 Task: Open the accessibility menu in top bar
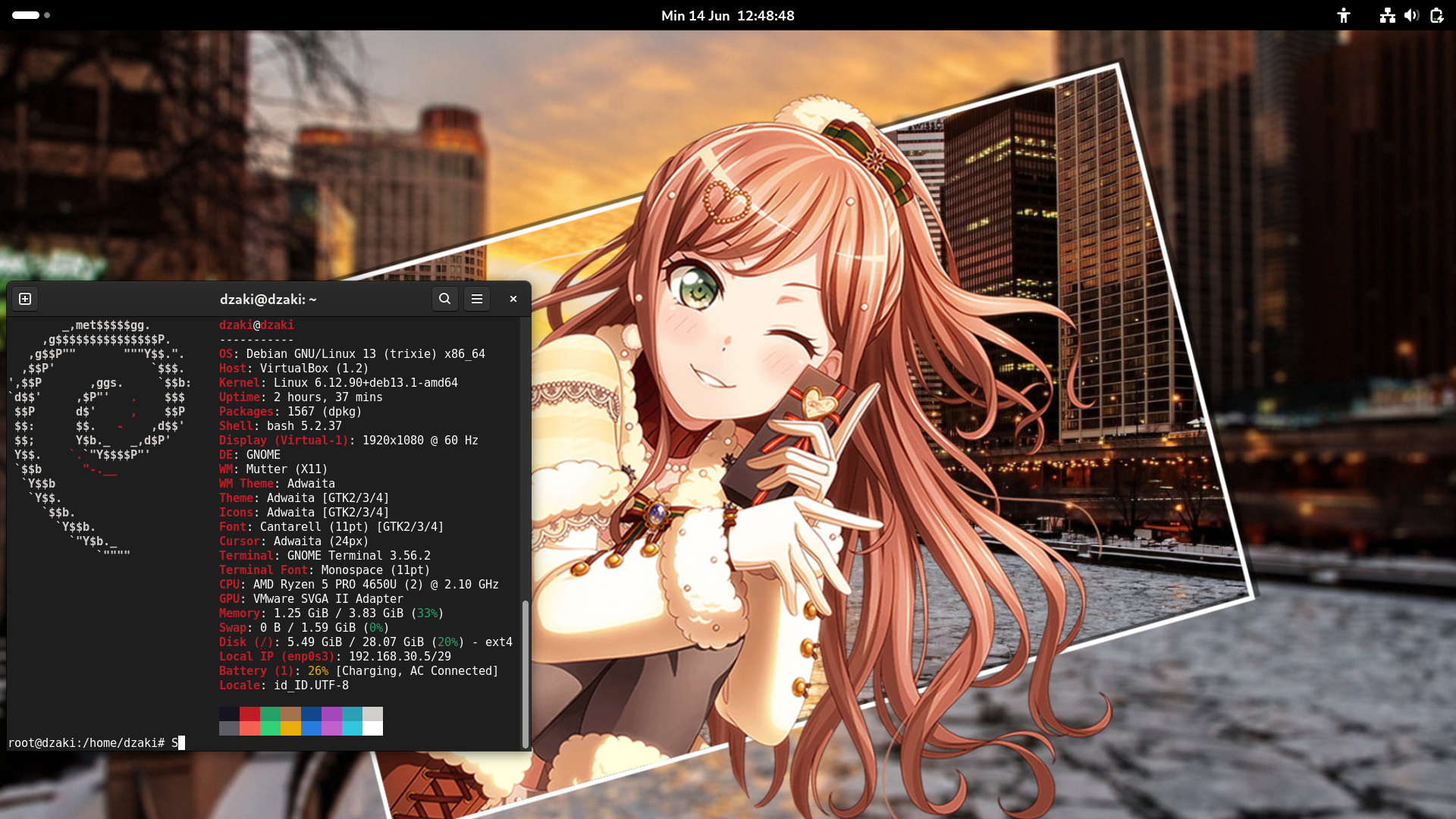1344,15
